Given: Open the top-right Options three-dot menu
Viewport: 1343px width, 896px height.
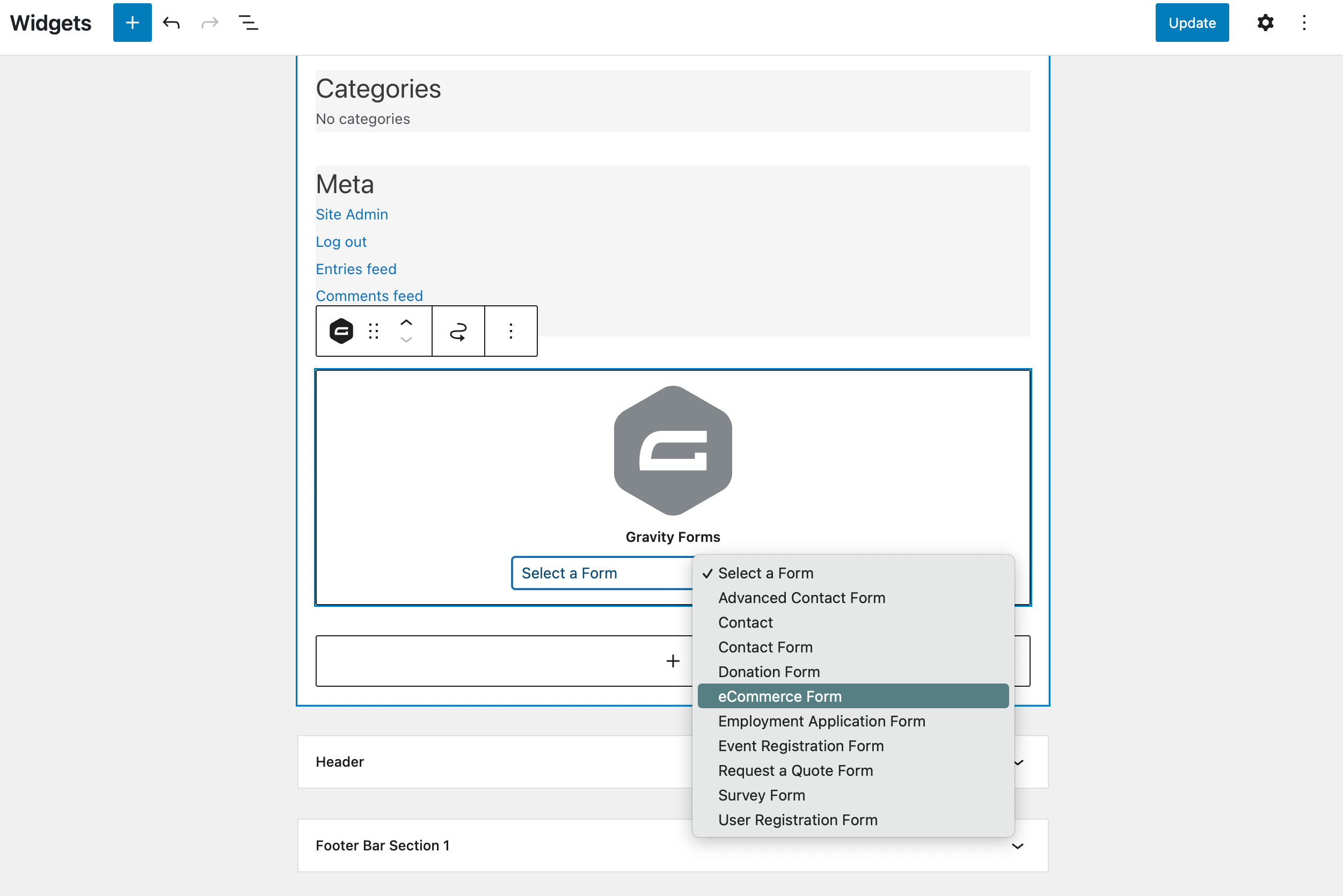Looking at the screenshot, I should [1304, 23].
